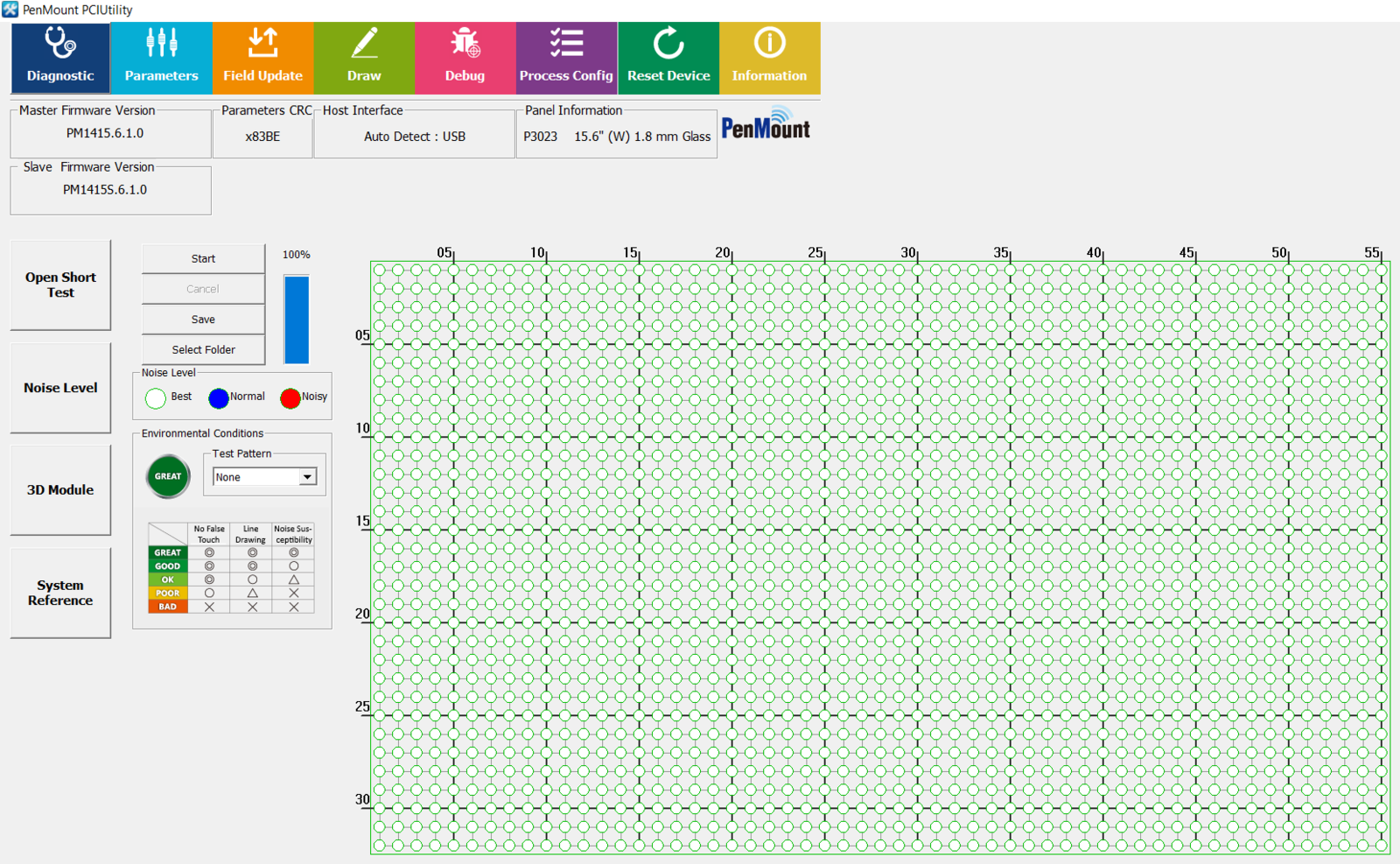
Task: Click the blue progress bar
Action: point(297,320)
